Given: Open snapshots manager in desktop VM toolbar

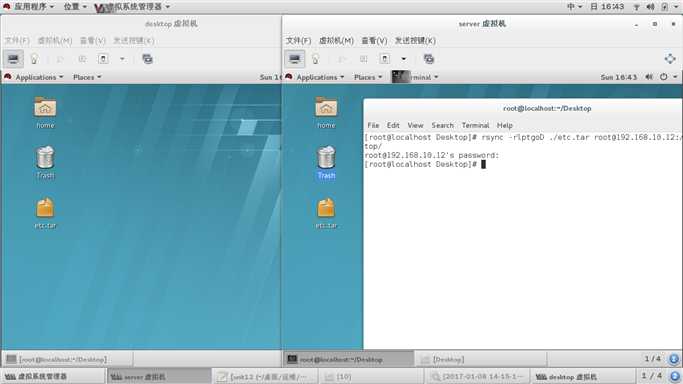Looking at the screenshot, I should 148,59.
